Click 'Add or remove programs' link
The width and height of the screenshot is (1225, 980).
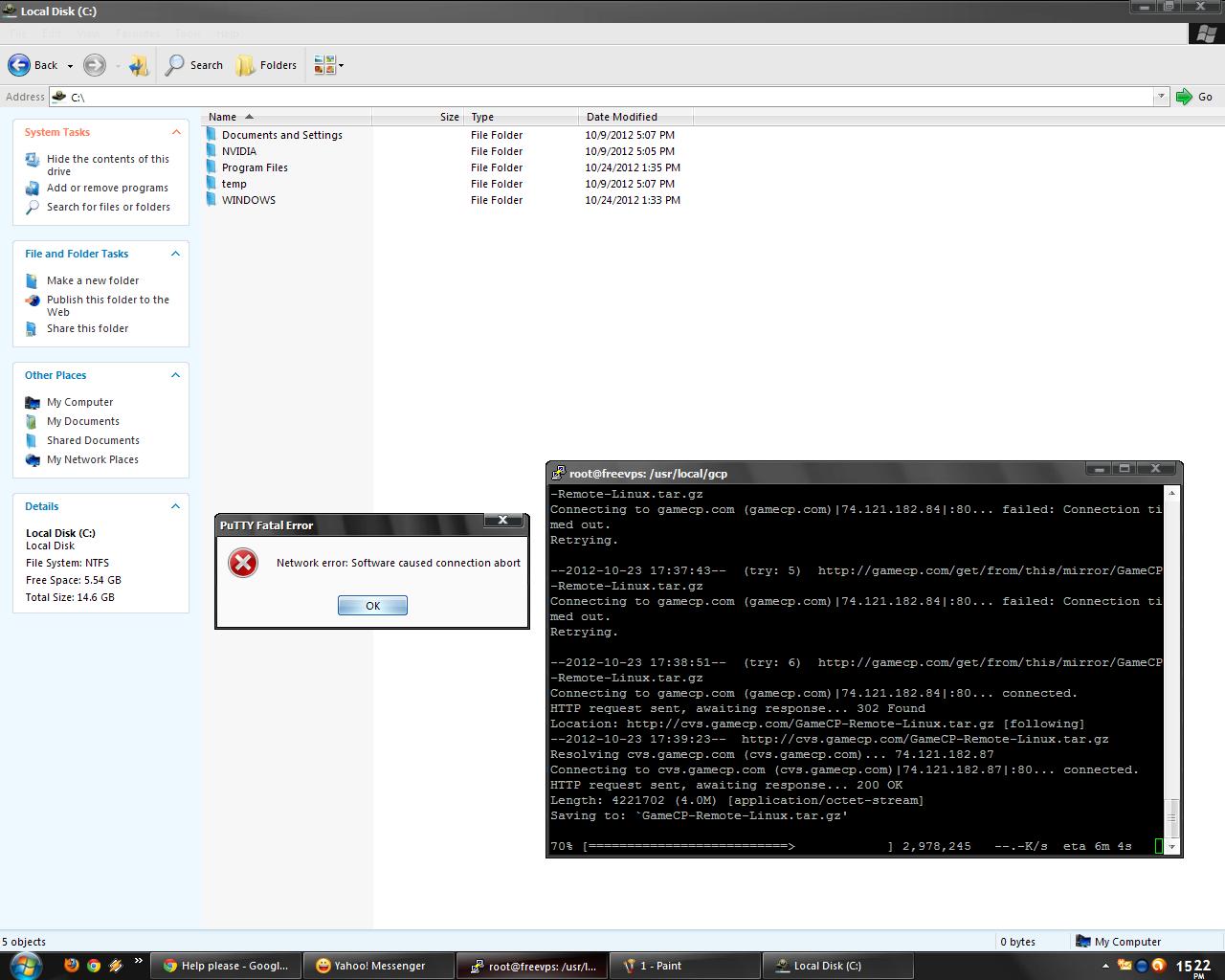pyautogui.click(x=107, y=188)
